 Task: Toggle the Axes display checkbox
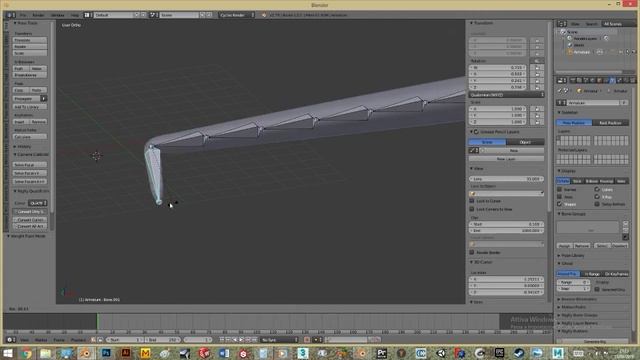560,197
